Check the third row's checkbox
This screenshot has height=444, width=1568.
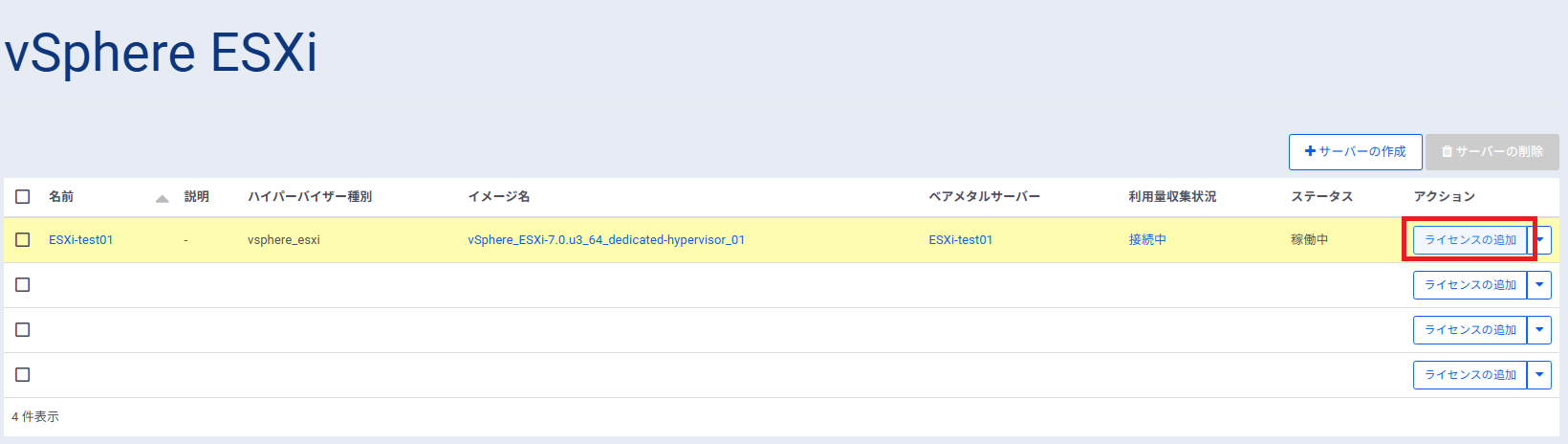pyautogui.click(x=23, y=330)
